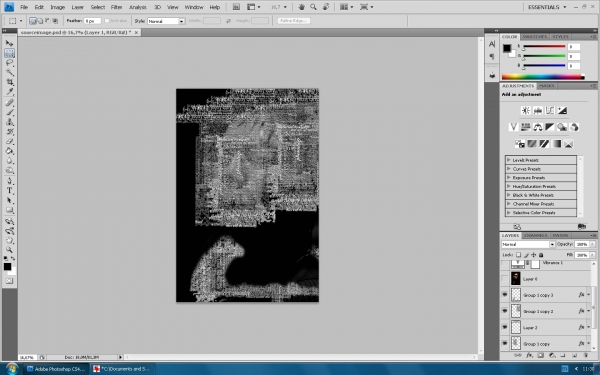This screenshot has width=600, height=375.
Task: Select the Crop tool
Action: click(x=10, y=82)
